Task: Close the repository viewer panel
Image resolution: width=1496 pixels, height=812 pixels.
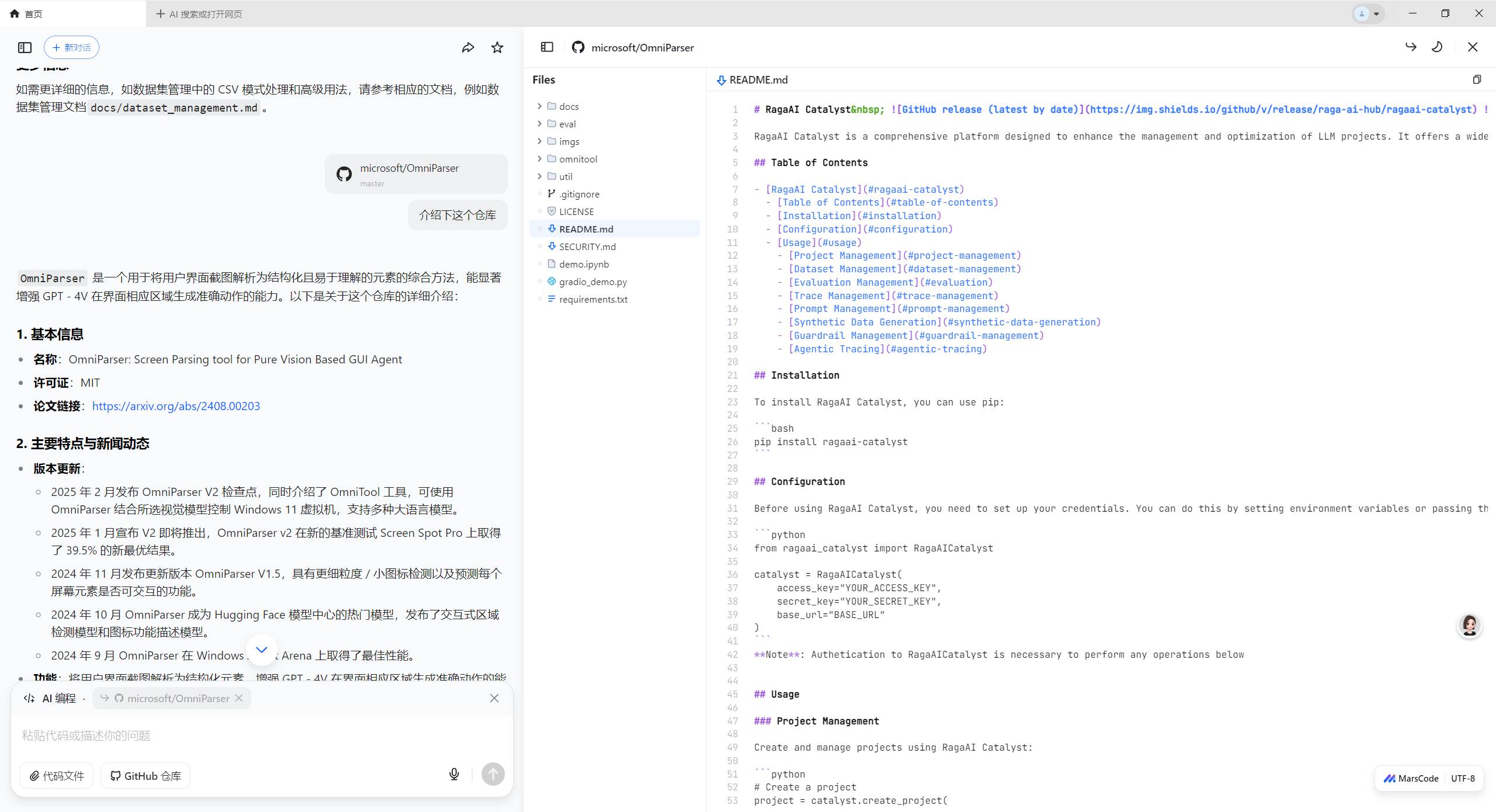Action: tap(1473, 47)
